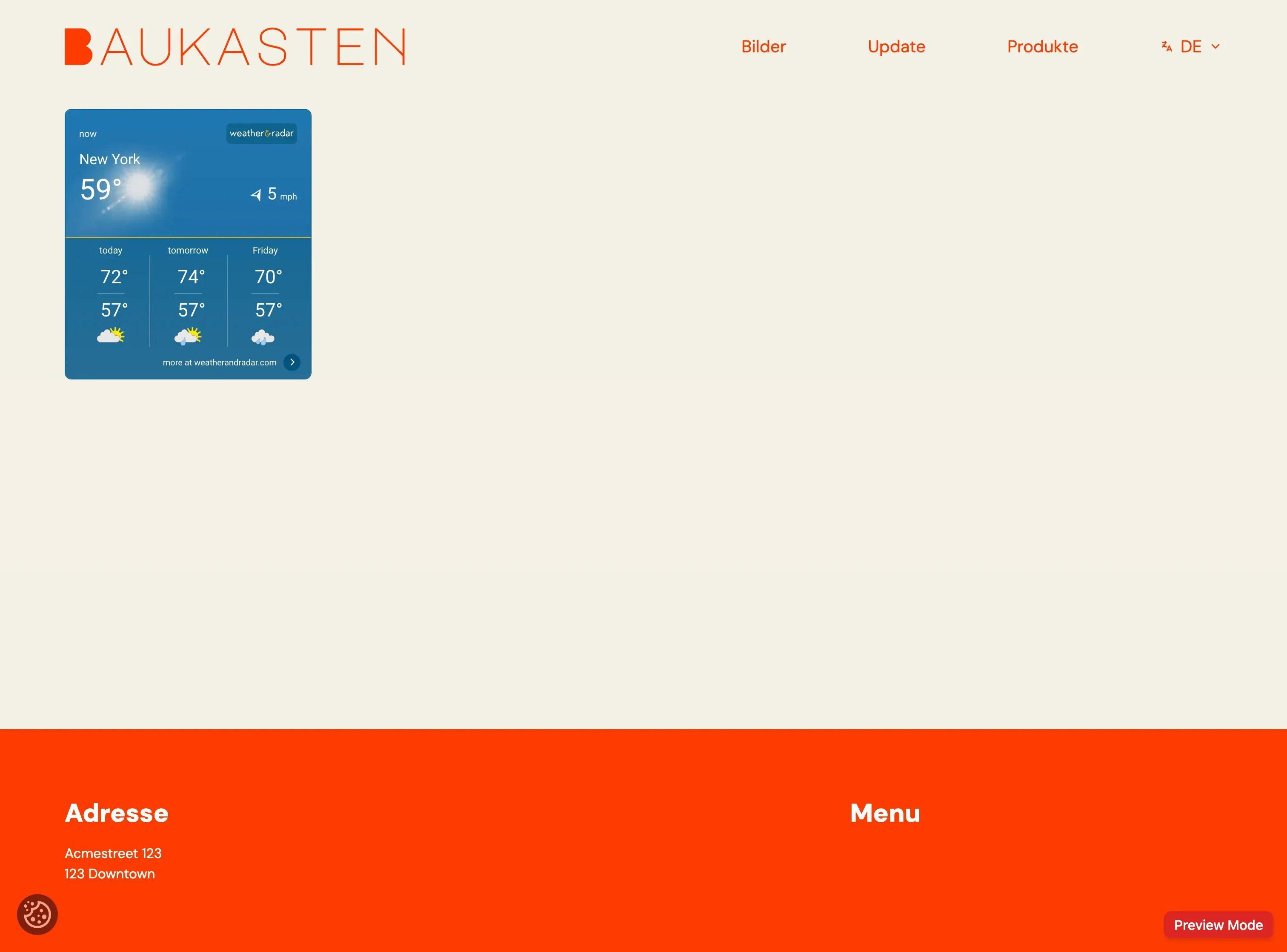1287x952 pixels.
Task: Click the 'today' forecast column
Action: tap(111, 250)
